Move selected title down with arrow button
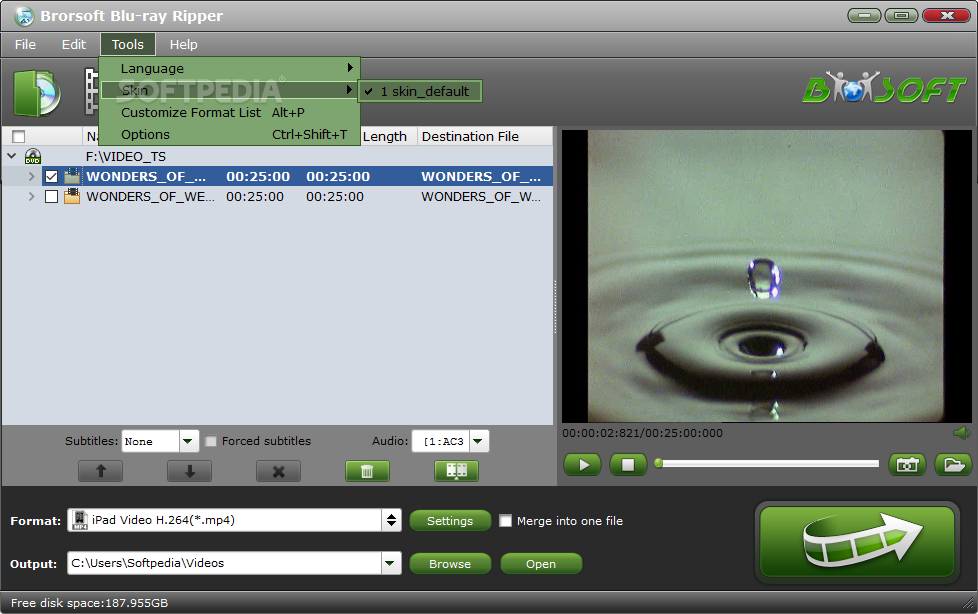The image size is (978, 614). coord(190,471)
